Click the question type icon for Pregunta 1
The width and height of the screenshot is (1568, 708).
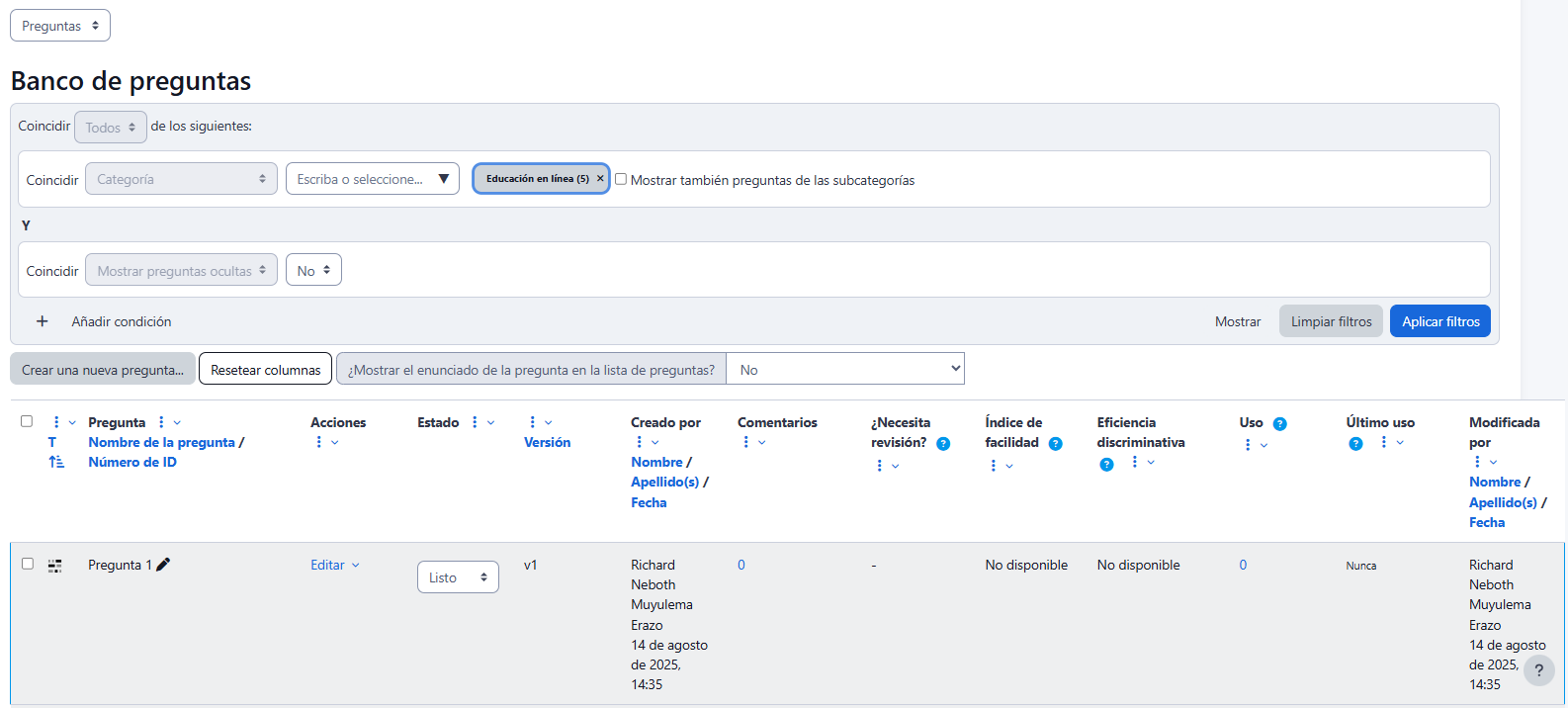pos(55,566)
